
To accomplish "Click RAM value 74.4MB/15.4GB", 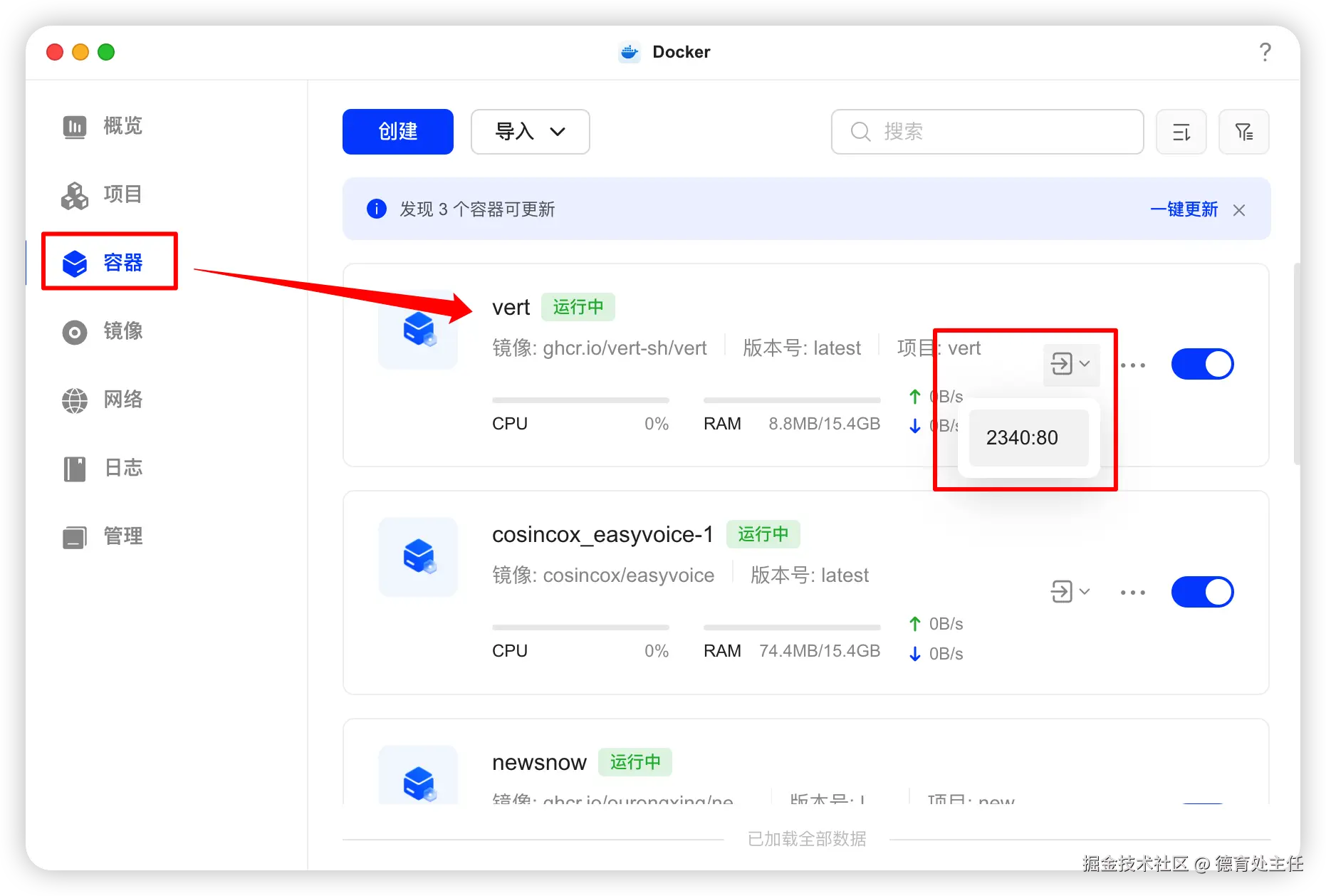I will coord(820,651).
